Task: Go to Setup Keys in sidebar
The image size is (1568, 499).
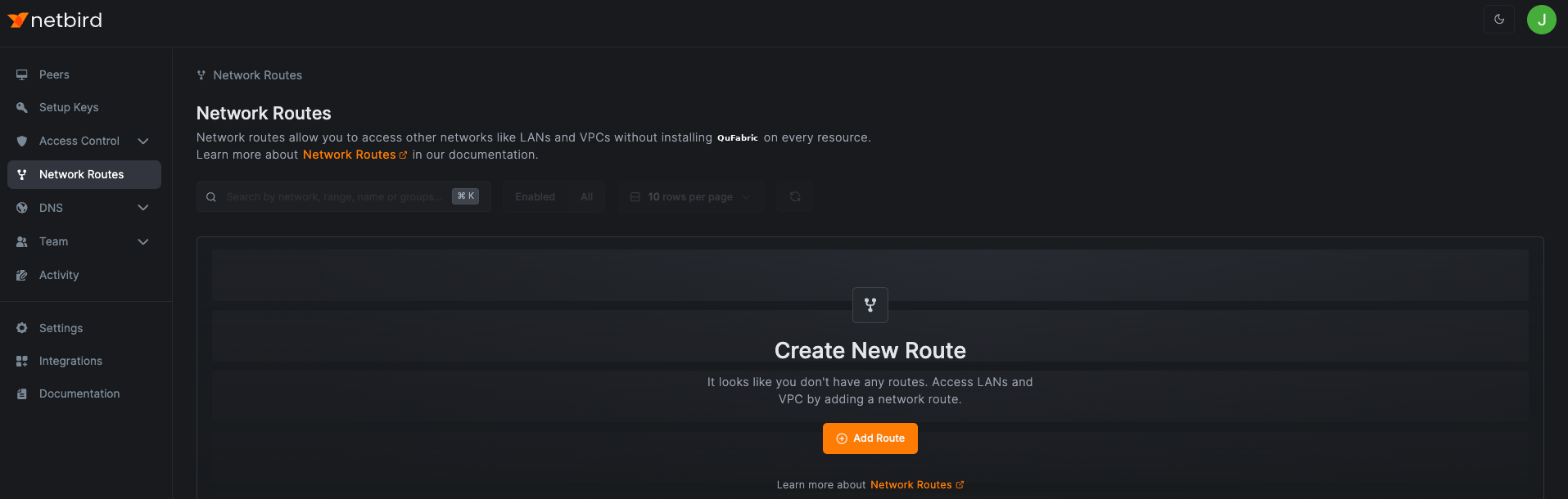Action: click(69, 107)
